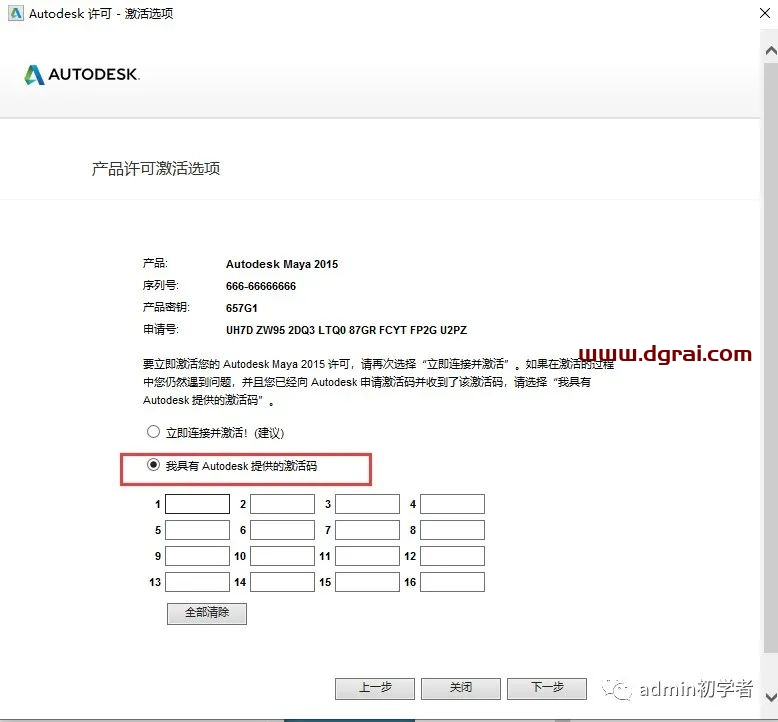Click the scrollbar up arrow
The image size is (778, 722).
[771, 50]
